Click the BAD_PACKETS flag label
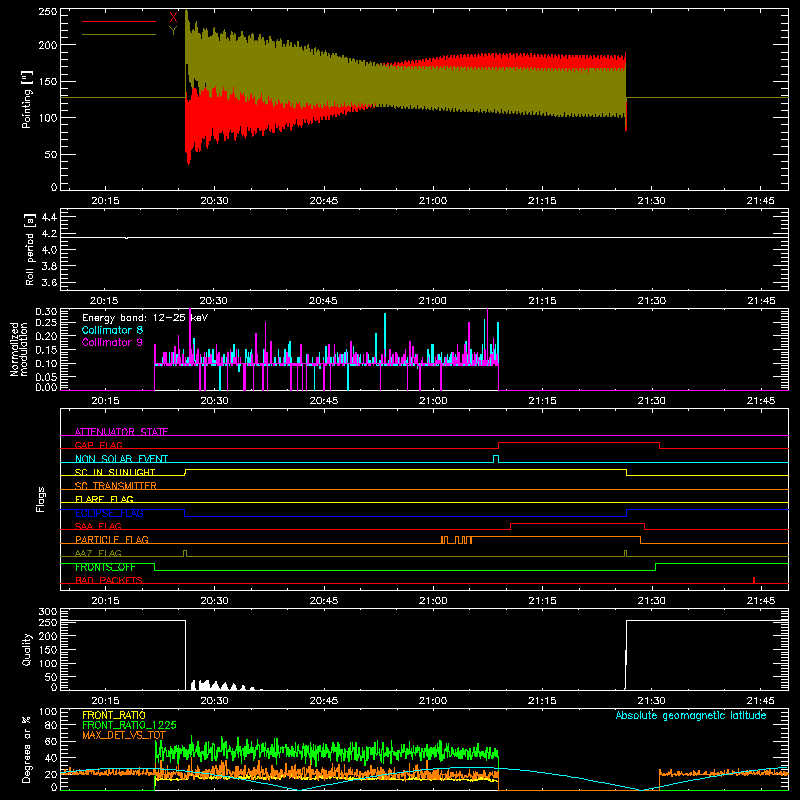 tap(109, 580)
